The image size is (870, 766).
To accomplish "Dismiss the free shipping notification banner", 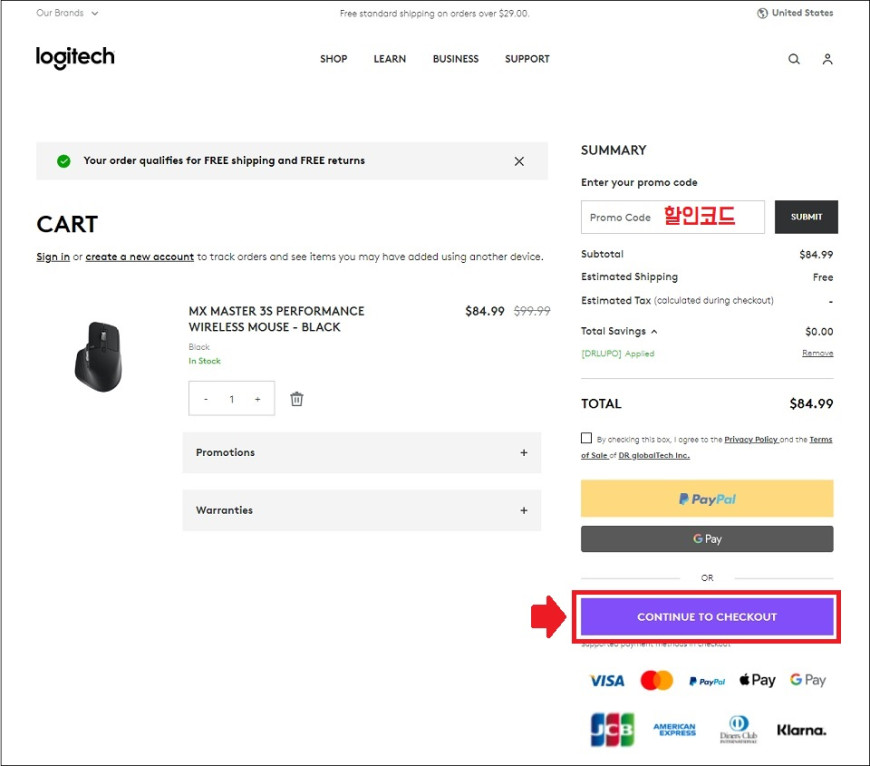I will tap(519, 161).
